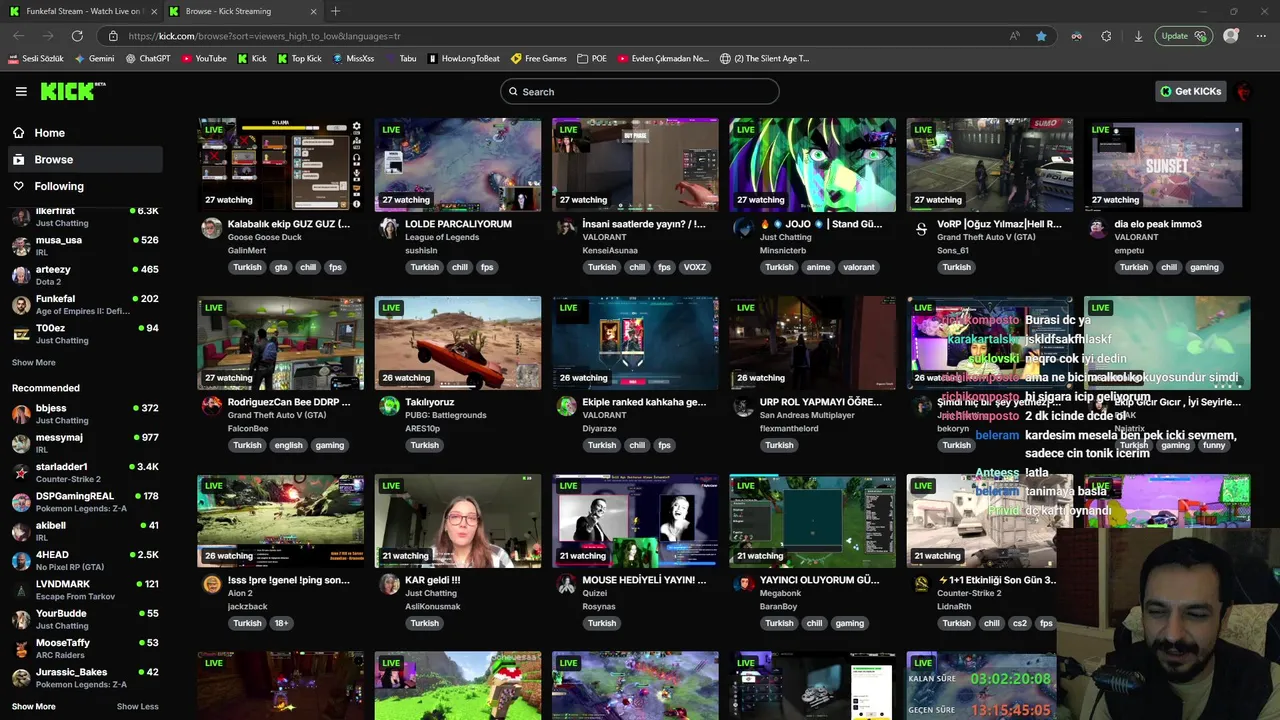The image size is (1280, 720).
Task: Click the browser Update button
Action: tap(1184, 36)
